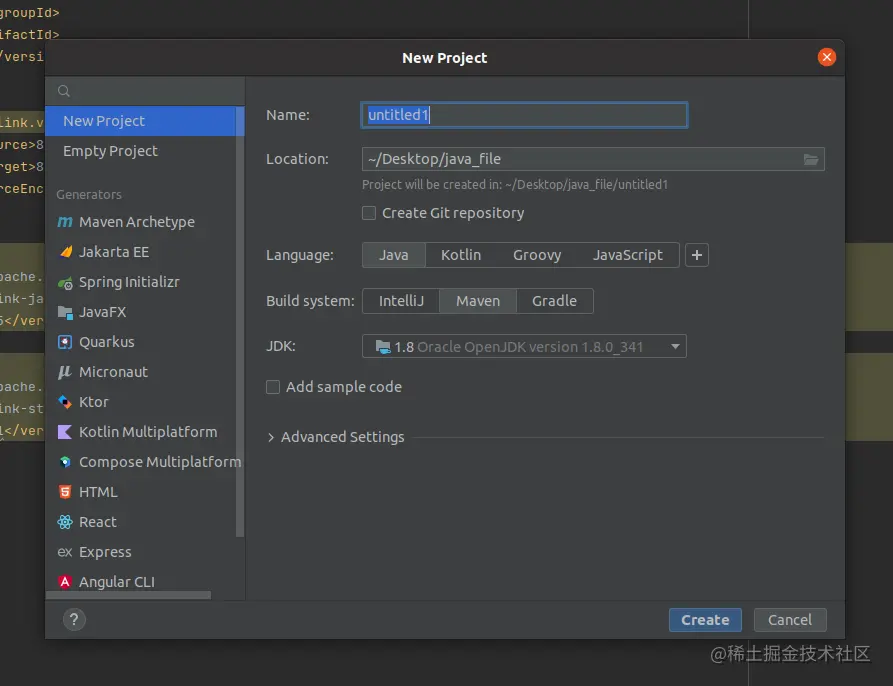The width and height of the screenshot is (893, 686).
Task: Click the Compose Multiplatform icon
Action: [x=65, y=462]
